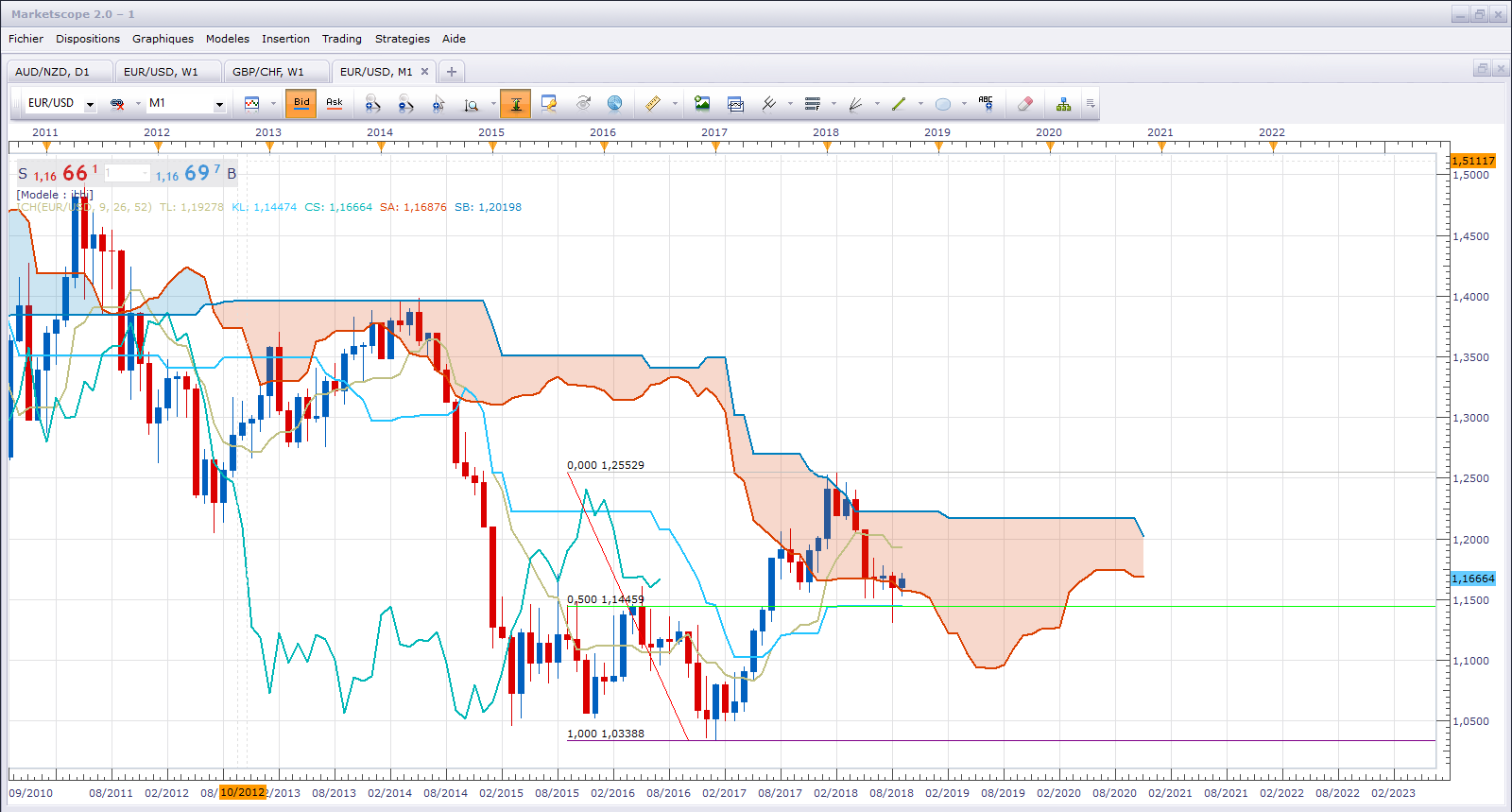The height and width of the screenshot is (812, 1512).
Task: Open the Dispositions menu
Action: [88, 39]
